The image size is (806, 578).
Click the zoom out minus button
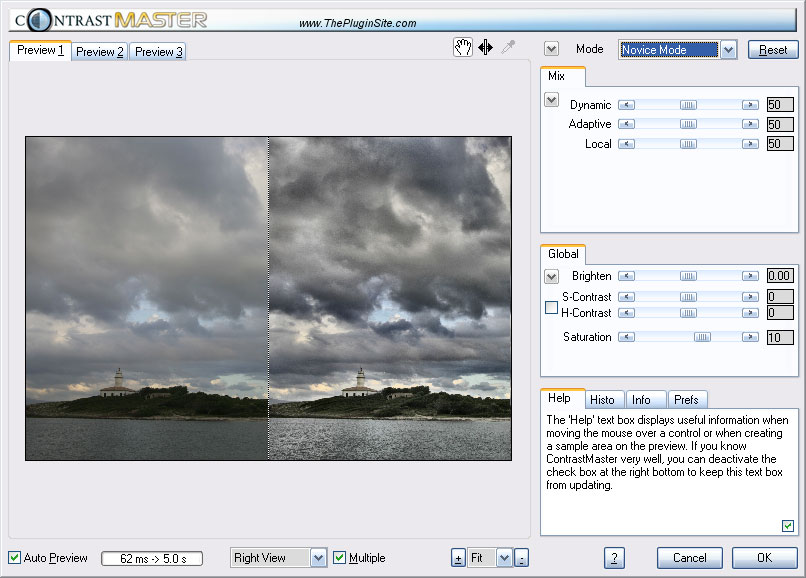[522, 558]
